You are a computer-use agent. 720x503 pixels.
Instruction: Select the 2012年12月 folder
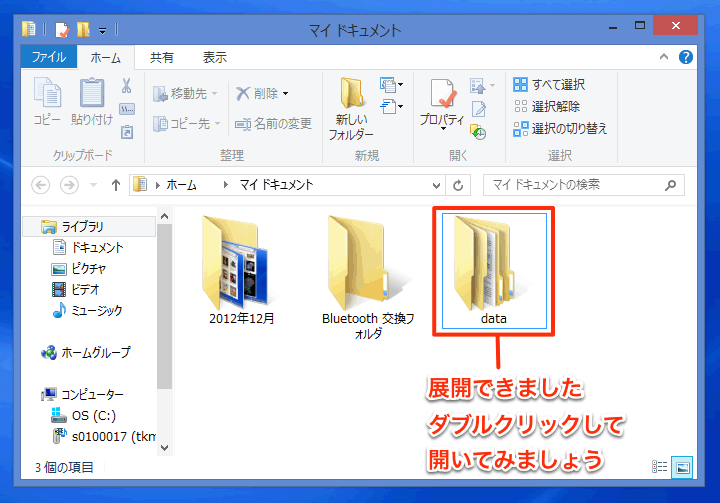coord(241,271)
